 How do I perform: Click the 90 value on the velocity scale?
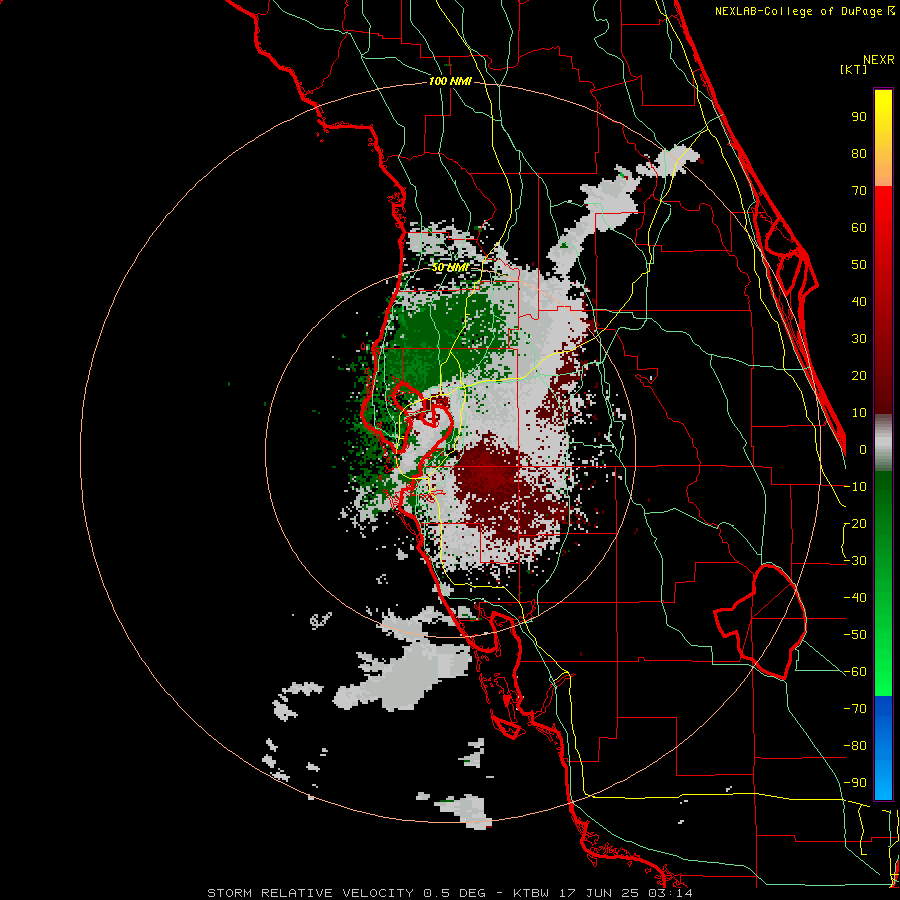[859, 117]
